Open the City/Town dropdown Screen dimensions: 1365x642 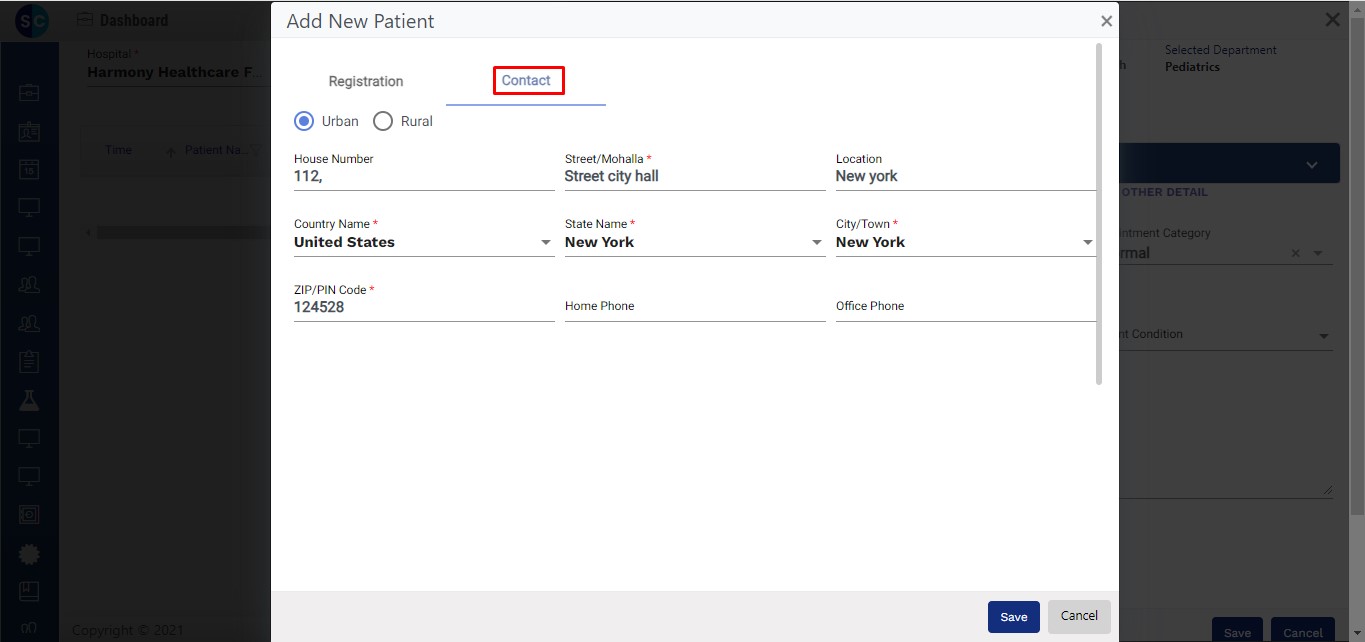point(1088,242)
